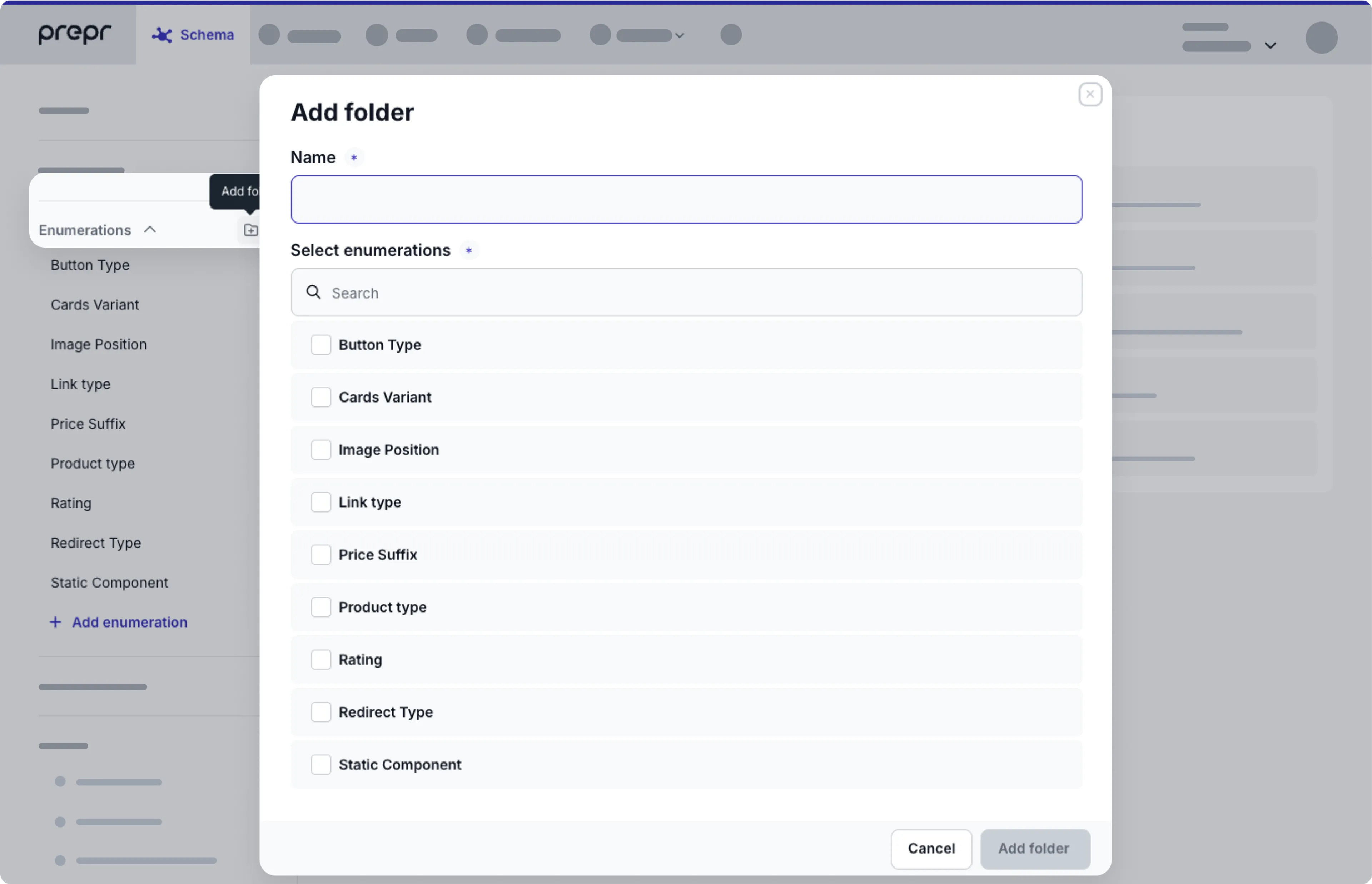Click the Enumerations section label
Screen dimensions: 1372x884
pos(85,230)
